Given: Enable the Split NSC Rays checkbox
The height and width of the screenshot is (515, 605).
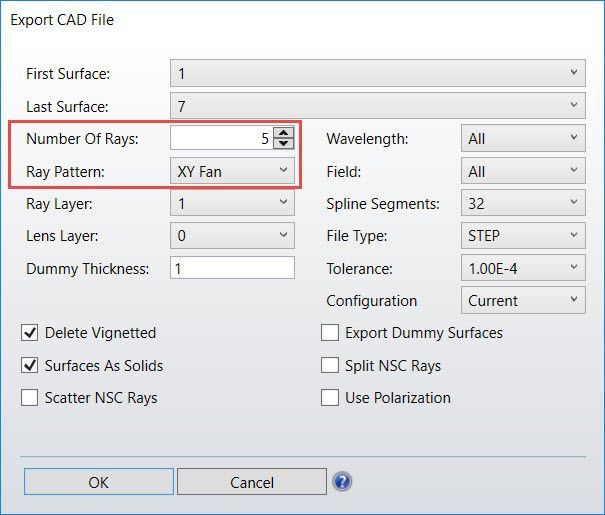Looking at the screenshot, I should 330,365.
